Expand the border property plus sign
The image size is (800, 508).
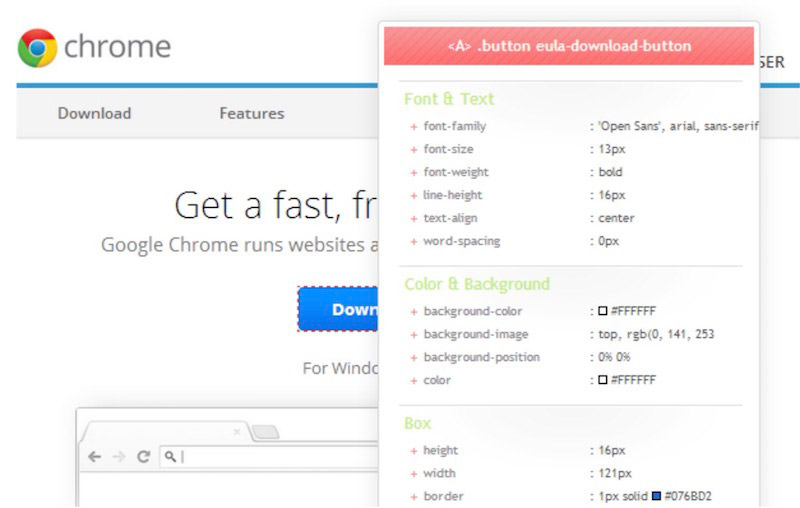point(414,497)
